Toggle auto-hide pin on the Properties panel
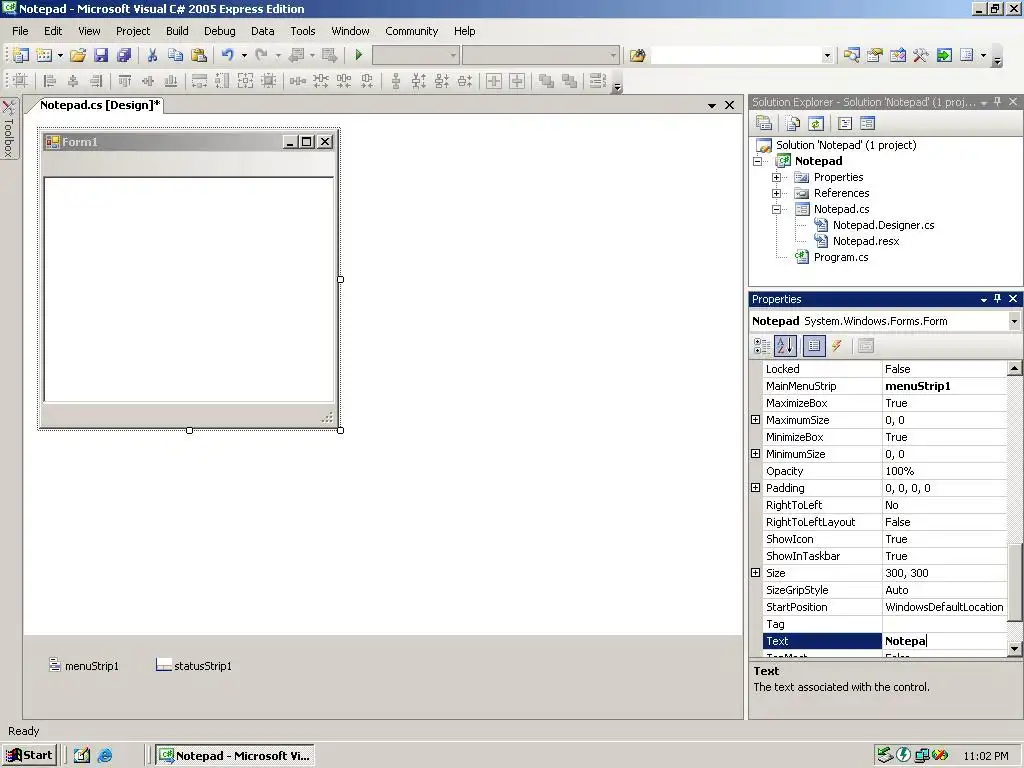The image size is (1024, 768). coord(997,298)
